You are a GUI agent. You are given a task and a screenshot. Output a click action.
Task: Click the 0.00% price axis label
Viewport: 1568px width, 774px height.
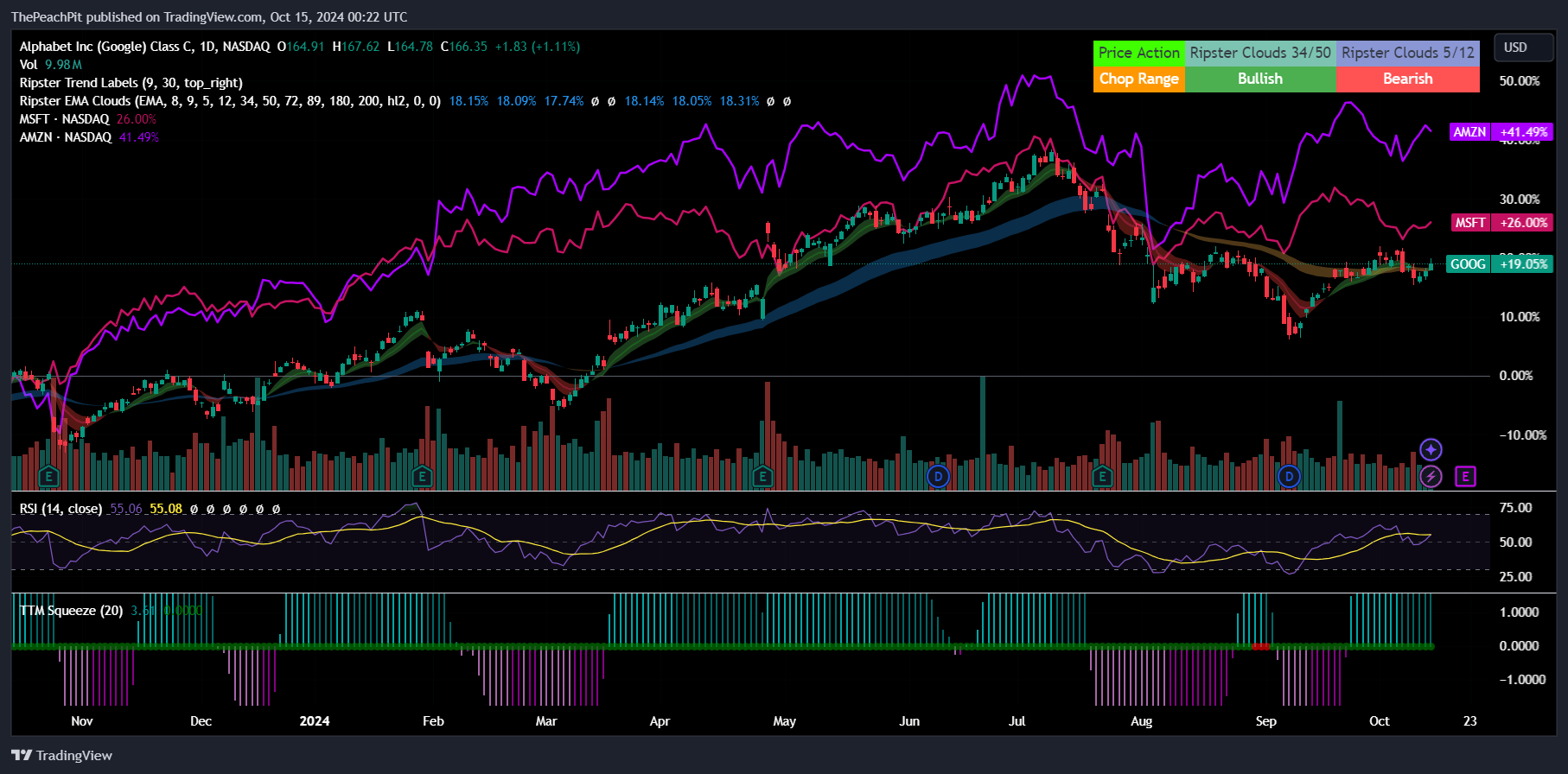pos(1516,376)
